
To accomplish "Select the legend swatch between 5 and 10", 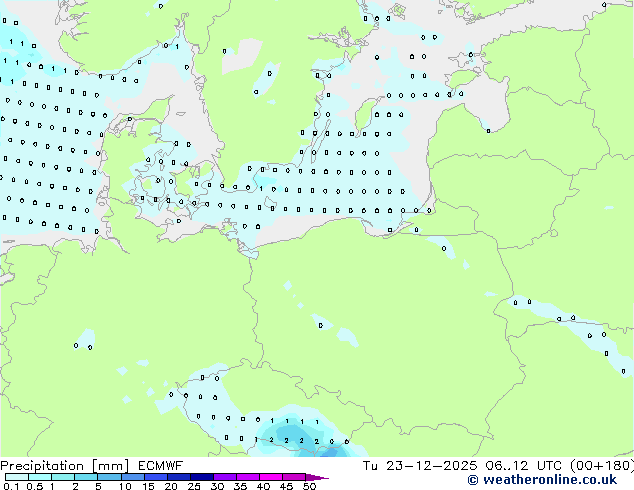I will [x=109, y=477].
